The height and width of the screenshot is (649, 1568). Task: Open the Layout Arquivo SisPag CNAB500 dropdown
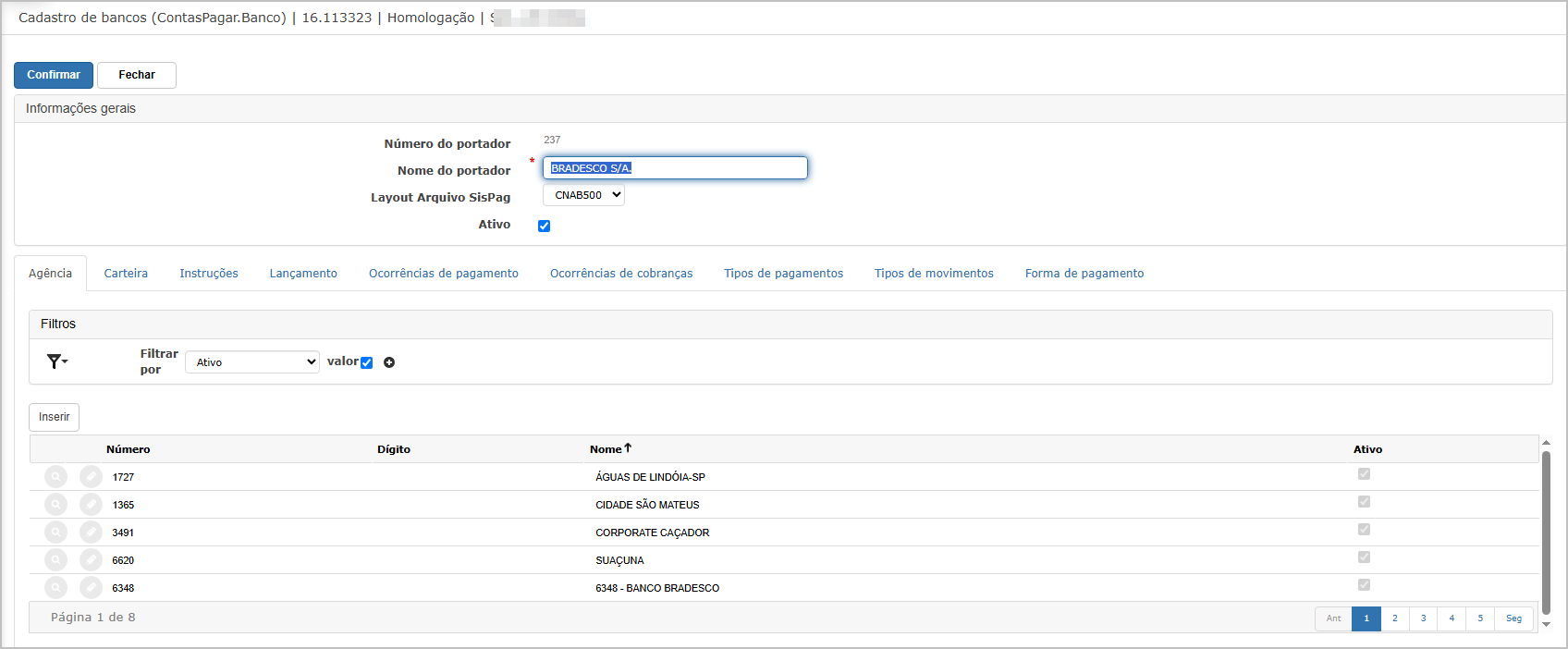click(583, 195)
